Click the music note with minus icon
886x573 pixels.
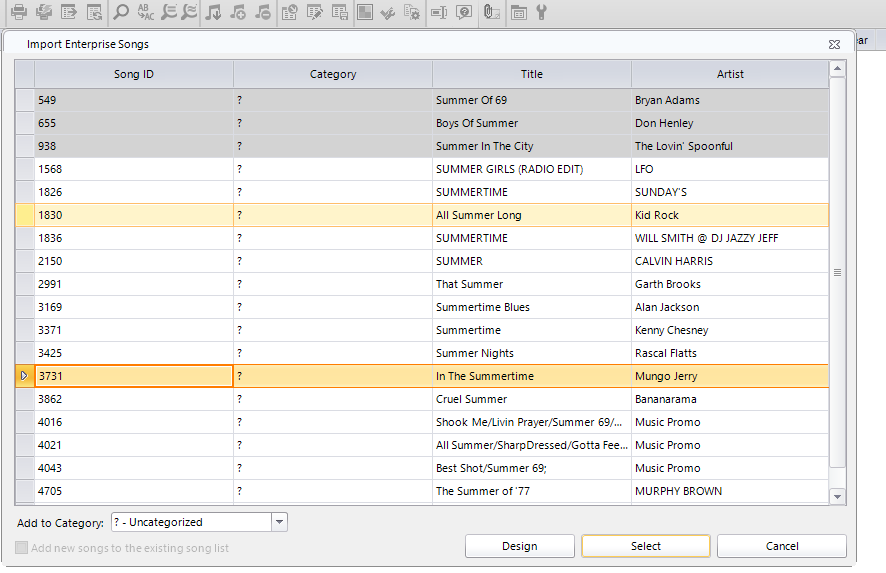tap(263, 12)
